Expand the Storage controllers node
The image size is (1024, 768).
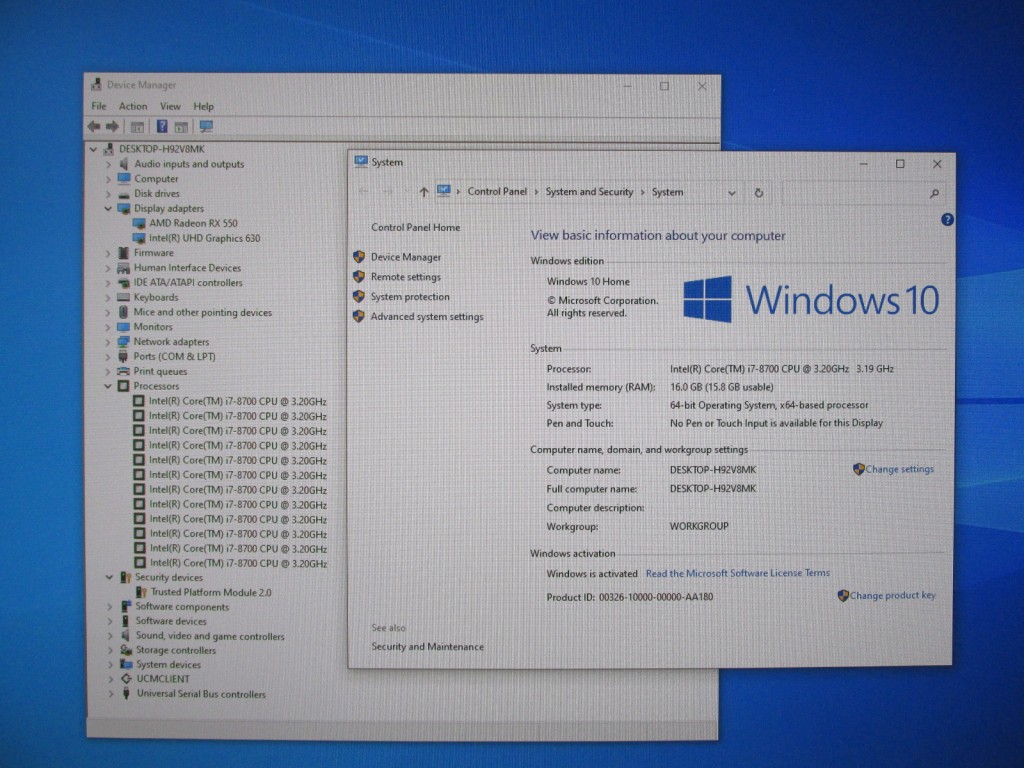(110, 650)
